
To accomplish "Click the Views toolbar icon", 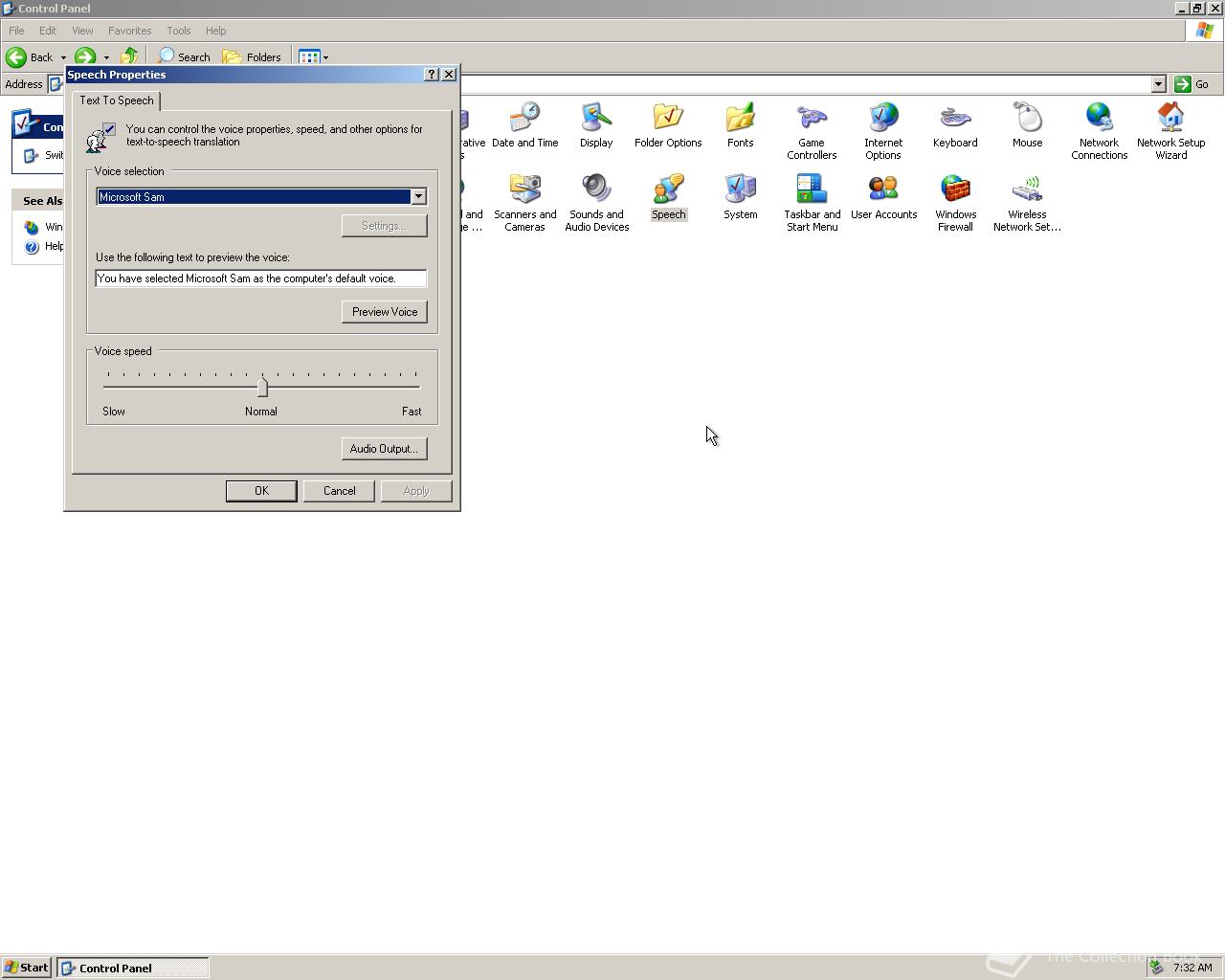I will click(308, 57).
